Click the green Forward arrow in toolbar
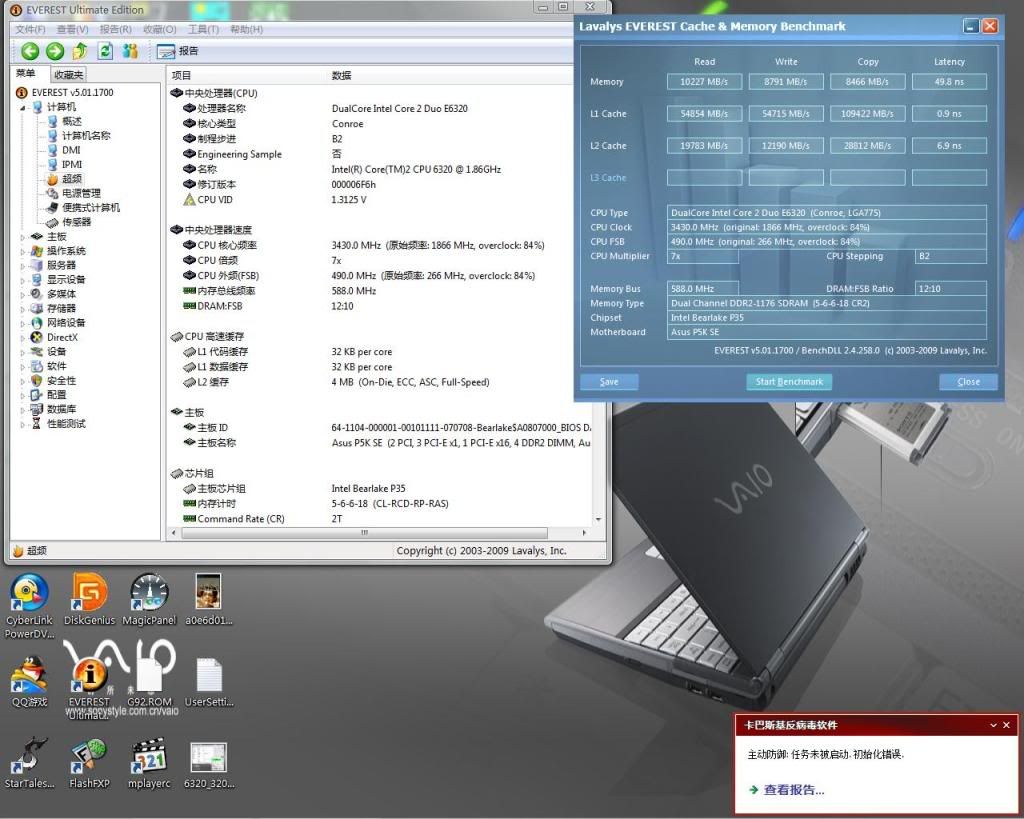This screenshot has width=1024, height=819. (54, 50)
